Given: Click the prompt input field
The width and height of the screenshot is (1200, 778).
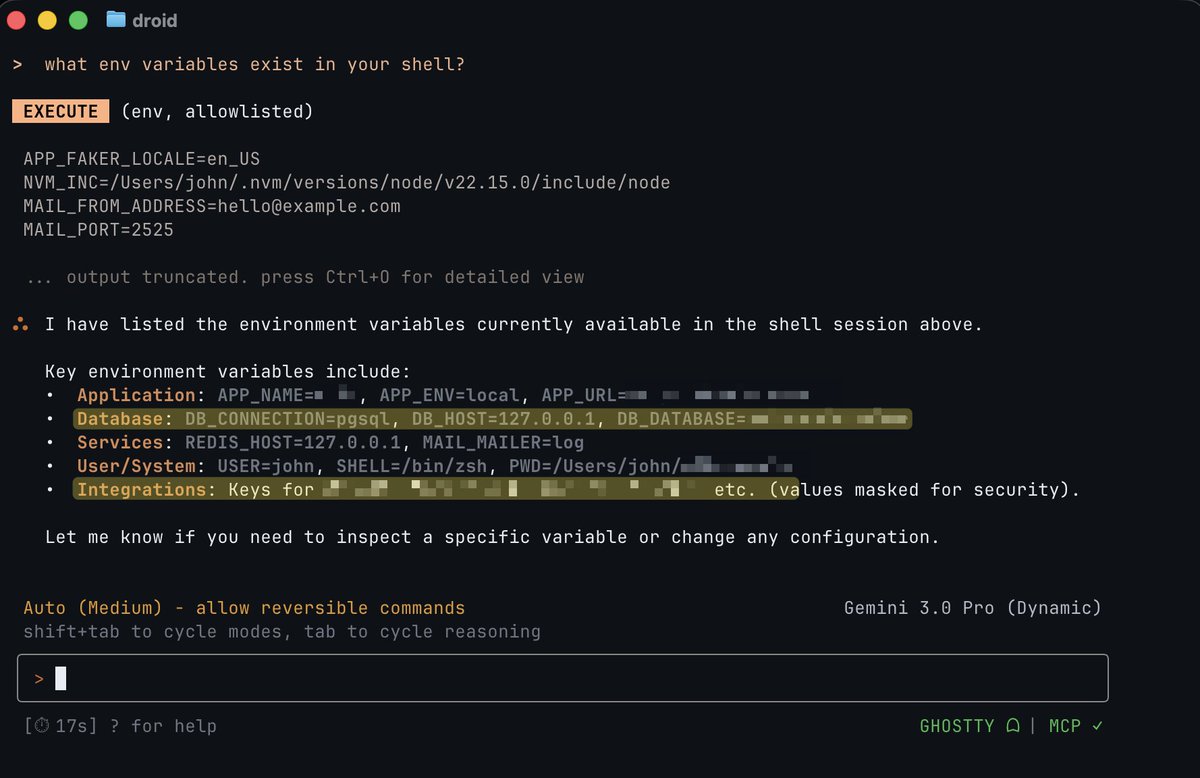Looking at the screenshot, I should click(563, 678).
